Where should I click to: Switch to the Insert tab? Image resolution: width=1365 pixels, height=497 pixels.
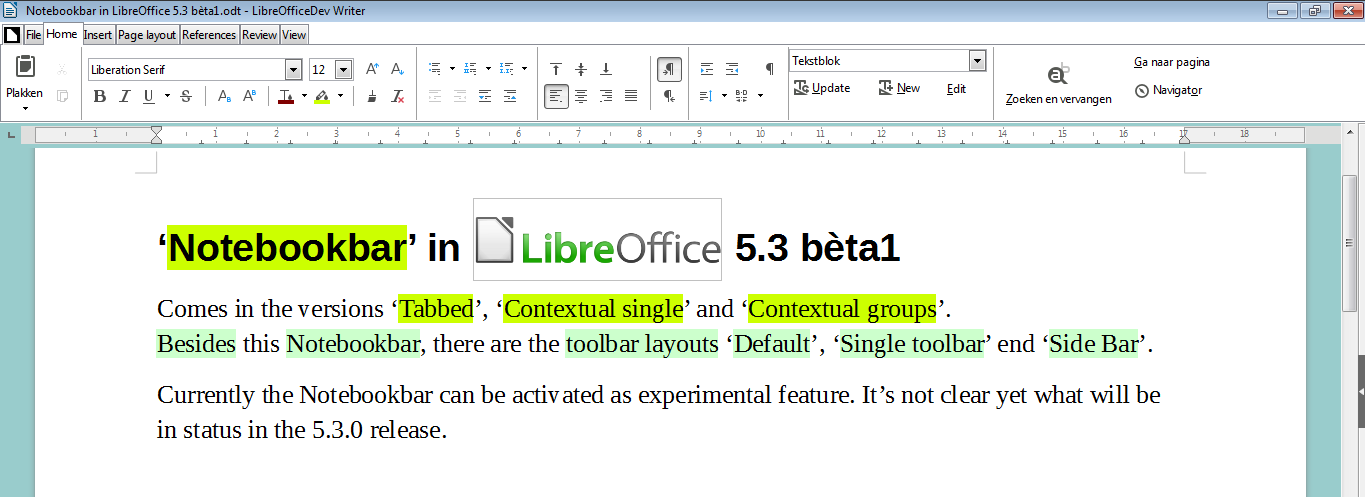98,35
